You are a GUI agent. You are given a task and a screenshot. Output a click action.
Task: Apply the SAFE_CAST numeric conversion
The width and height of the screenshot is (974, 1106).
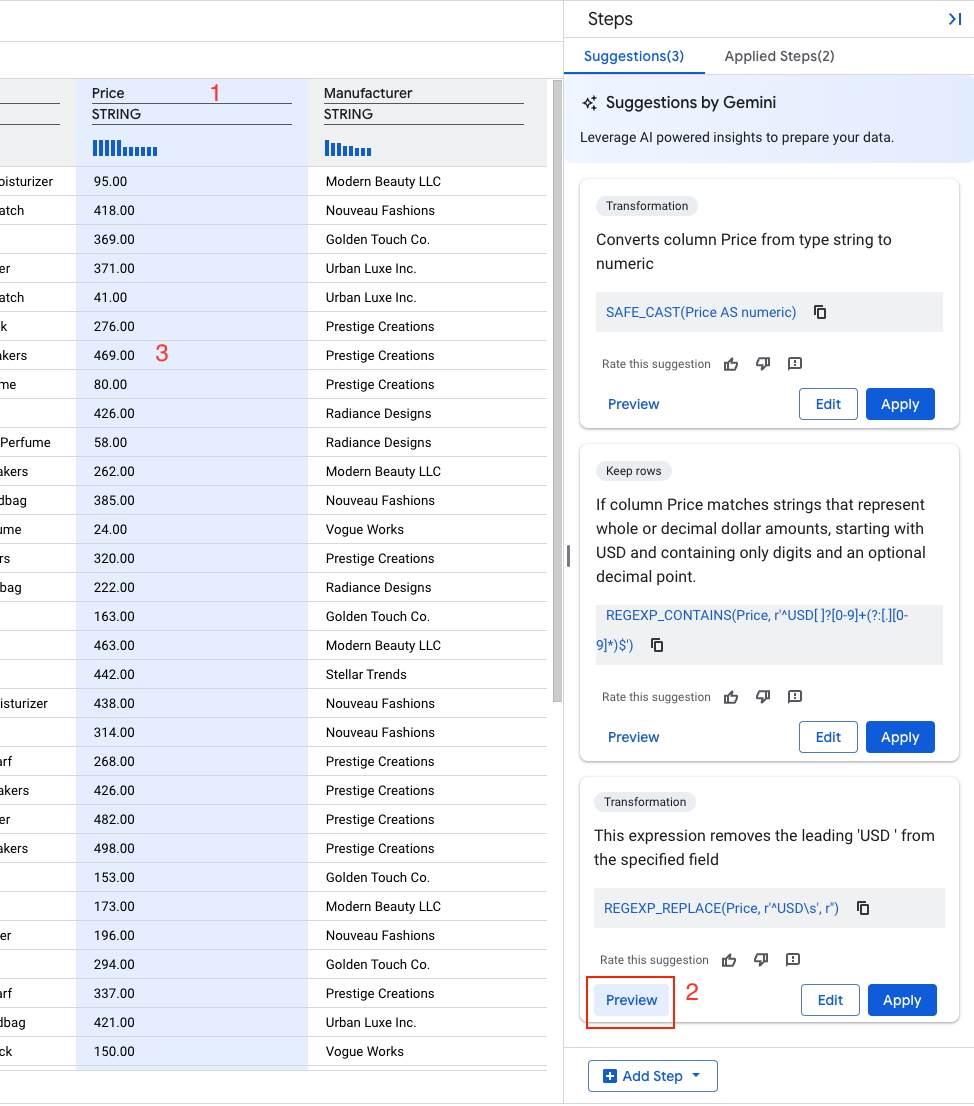(x=900, y=404)
